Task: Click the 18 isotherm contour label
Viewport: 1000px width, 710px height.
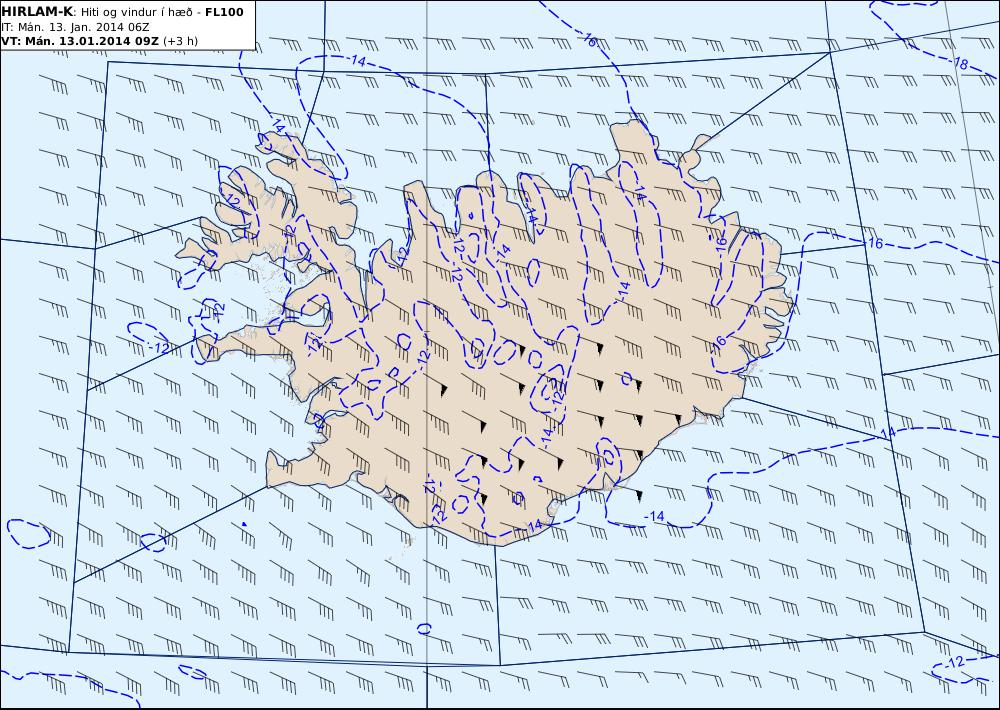Action: click(x=961, y=63)
